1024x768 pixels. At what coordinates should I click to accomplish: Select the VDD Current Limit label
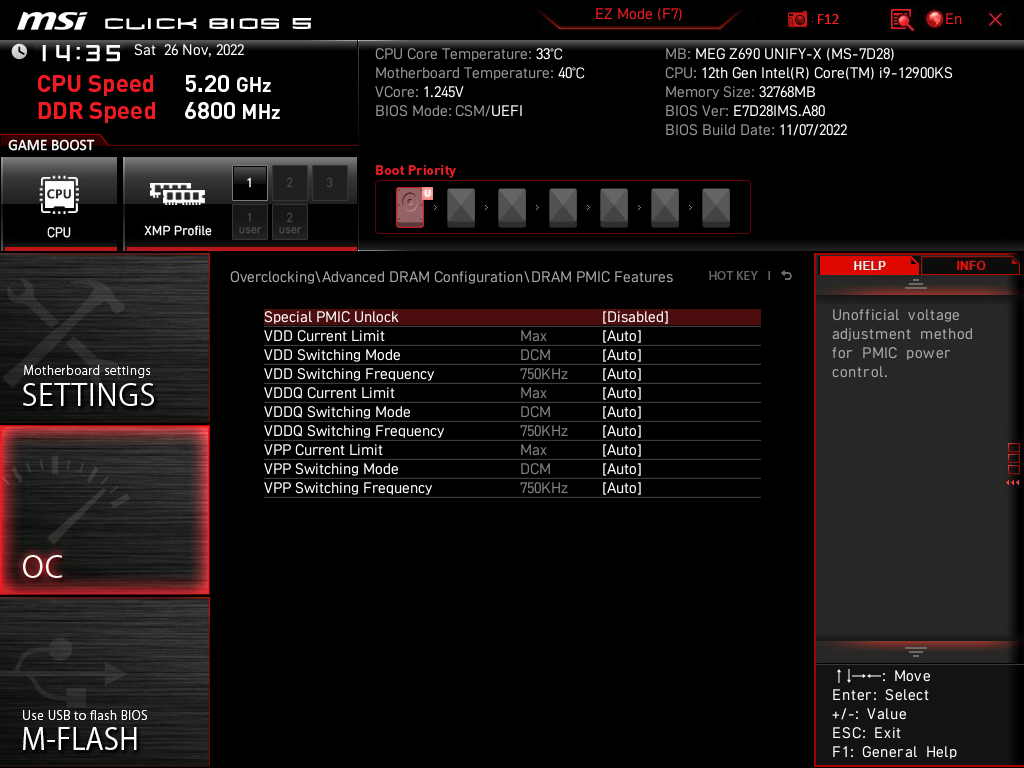coord(324,336)
